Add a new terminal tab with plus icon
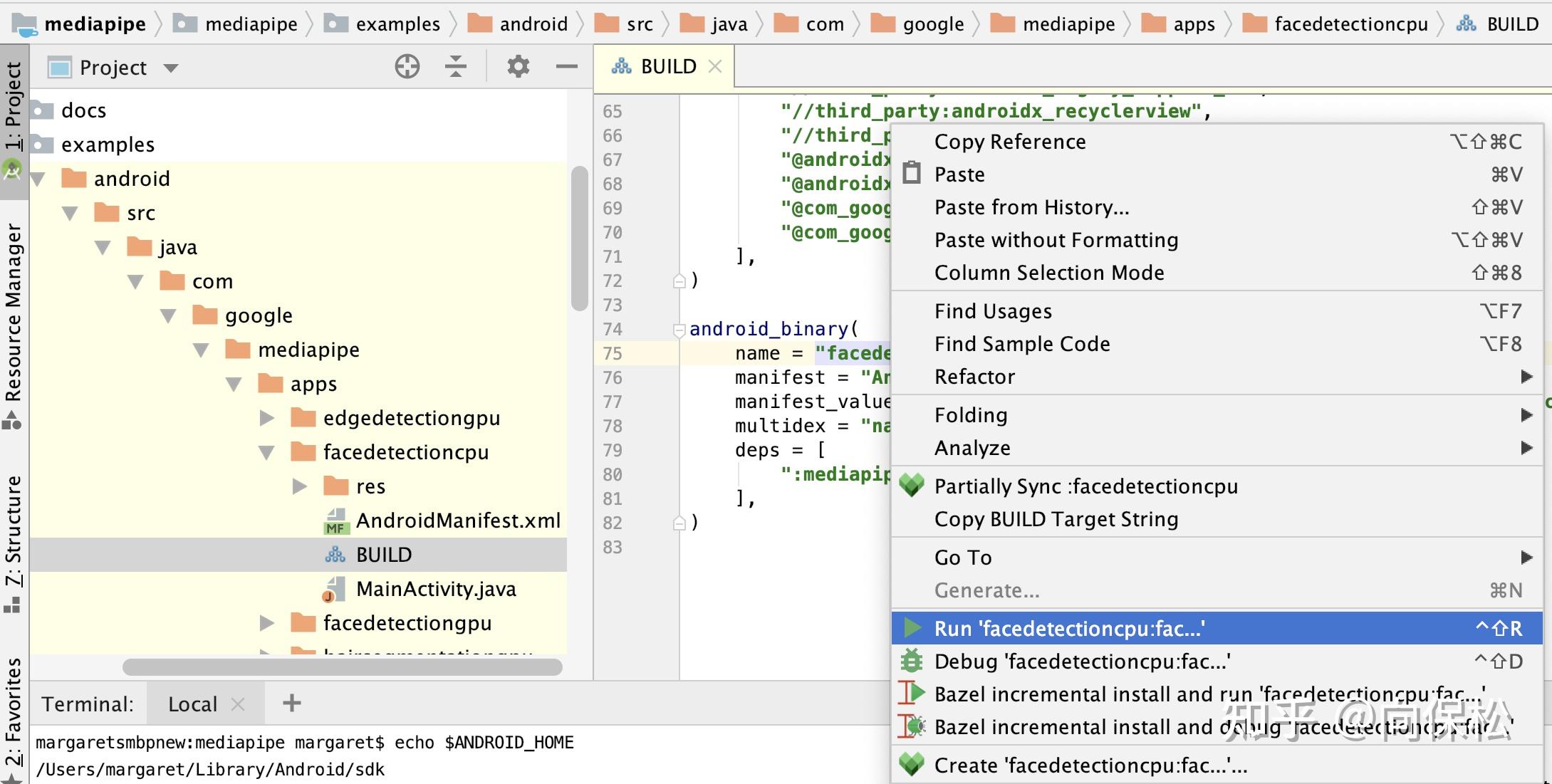The image size is (1552, 784). click(291, 704)
